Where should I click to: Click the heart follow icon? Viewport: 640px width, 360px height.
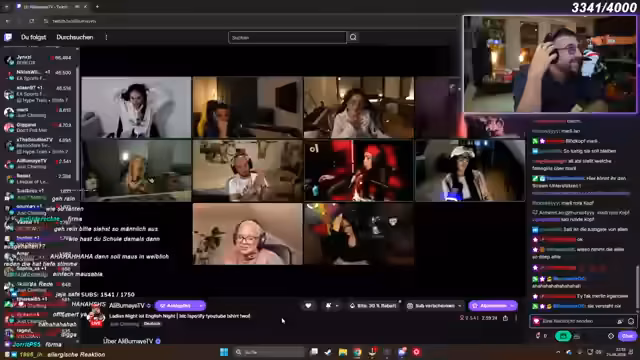click(308, 306)
